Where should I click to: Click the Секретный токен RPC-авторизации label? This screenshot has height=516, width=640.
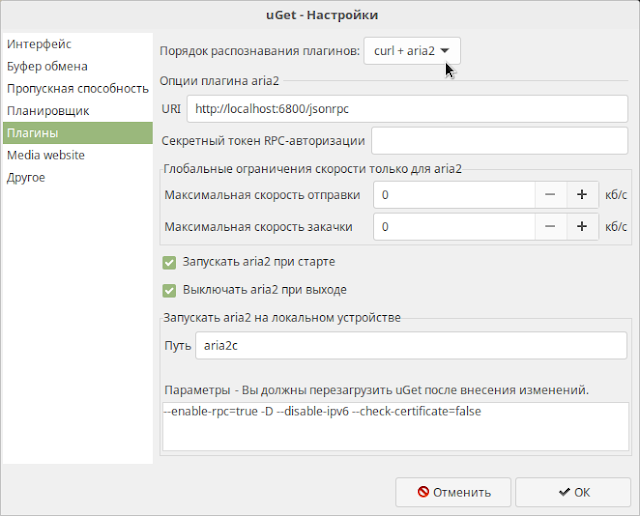(x=263, y=141)
